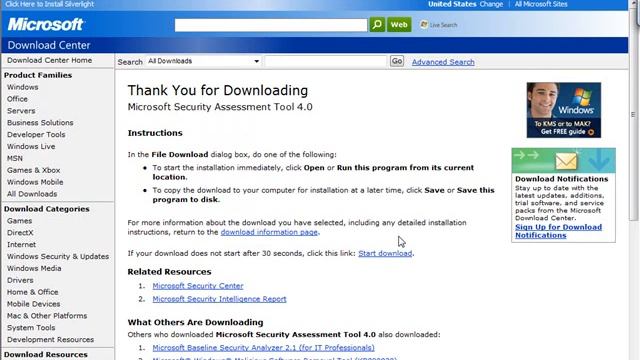Screen dimensions: 640x360
Task: Open Windows Security & Updates category
Action: click(x=58, y=256)
